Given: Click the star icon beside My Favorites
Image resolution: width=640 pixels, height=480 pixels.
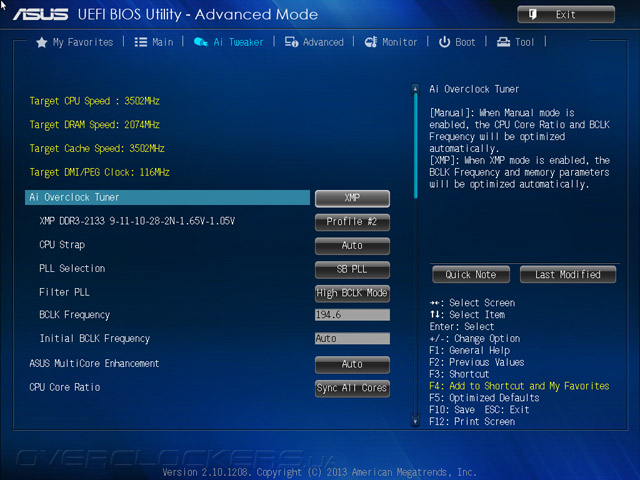Looking at the screenshot, I should [x=42, y=42].
